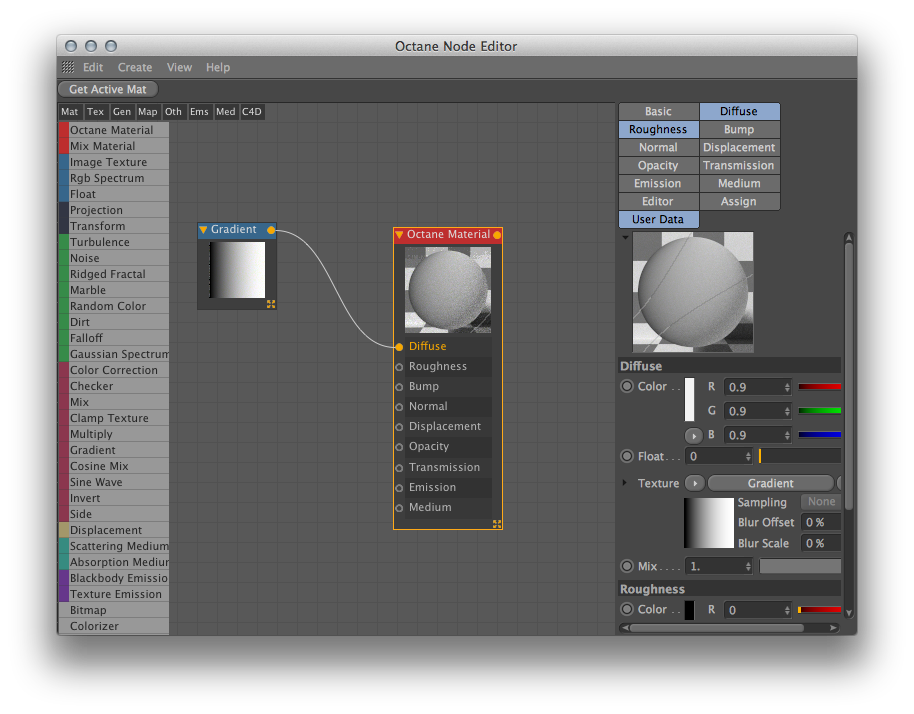Add an Image Texture node from list
The height and width of the screenshot is (714, 914).
coord(114,162)
